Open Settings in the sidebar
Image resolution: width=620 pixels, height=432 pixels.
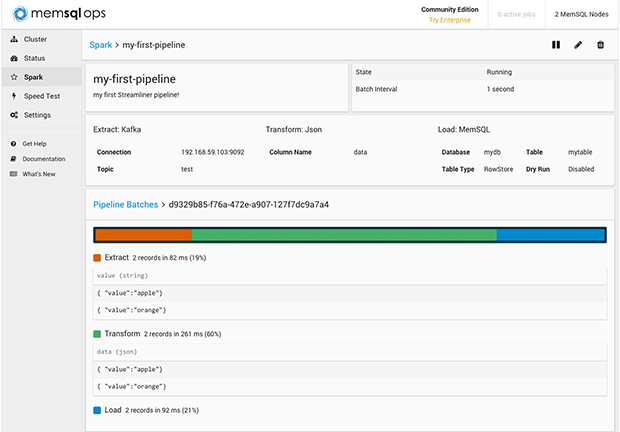click(42, 115)
